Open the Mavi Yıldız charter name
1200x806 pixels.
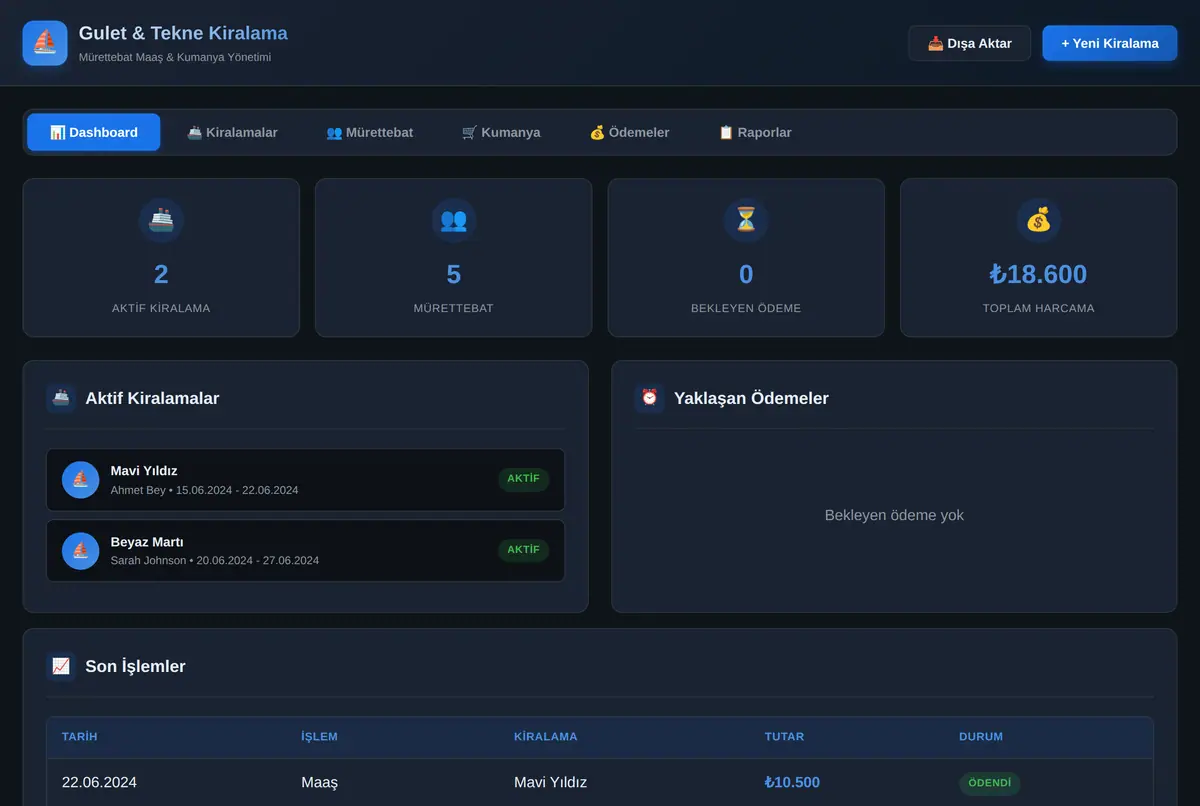point(144,471)
